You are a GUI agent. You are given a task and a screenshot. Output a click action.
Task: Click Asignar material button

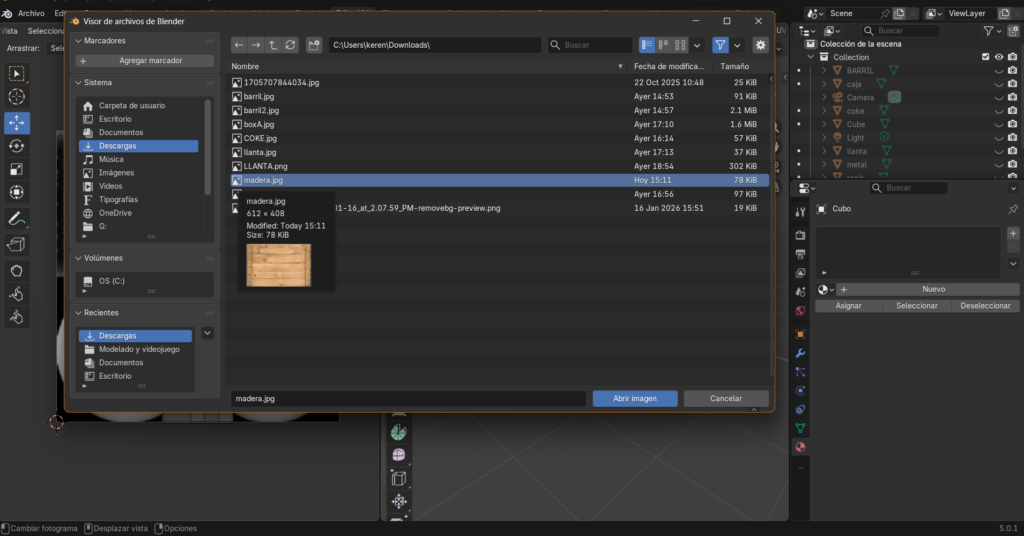(x=848, y=306)
